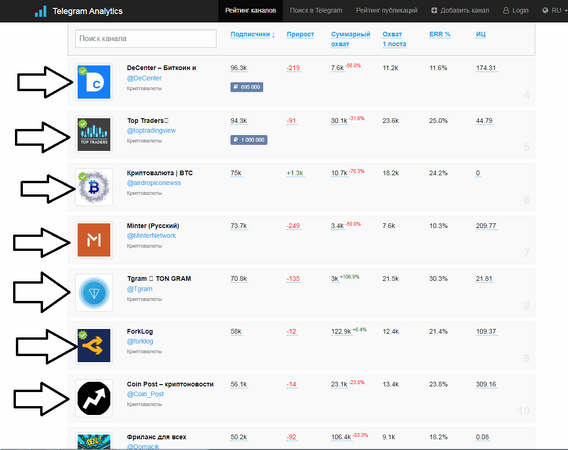Click DeCenter – Биткоин и title
Viewport: 568px width, 450px height.
161,68
